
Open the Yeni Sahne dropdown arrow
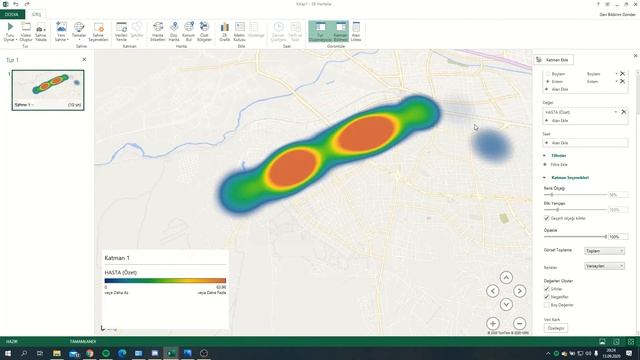[67, 40]
